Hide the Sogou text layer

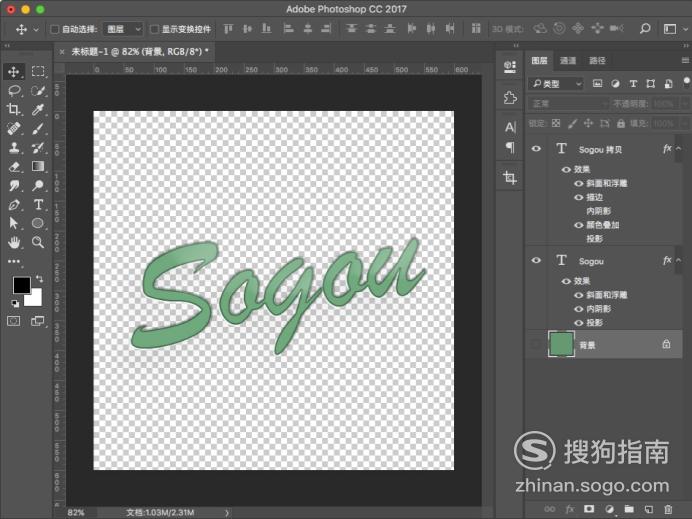536,260
